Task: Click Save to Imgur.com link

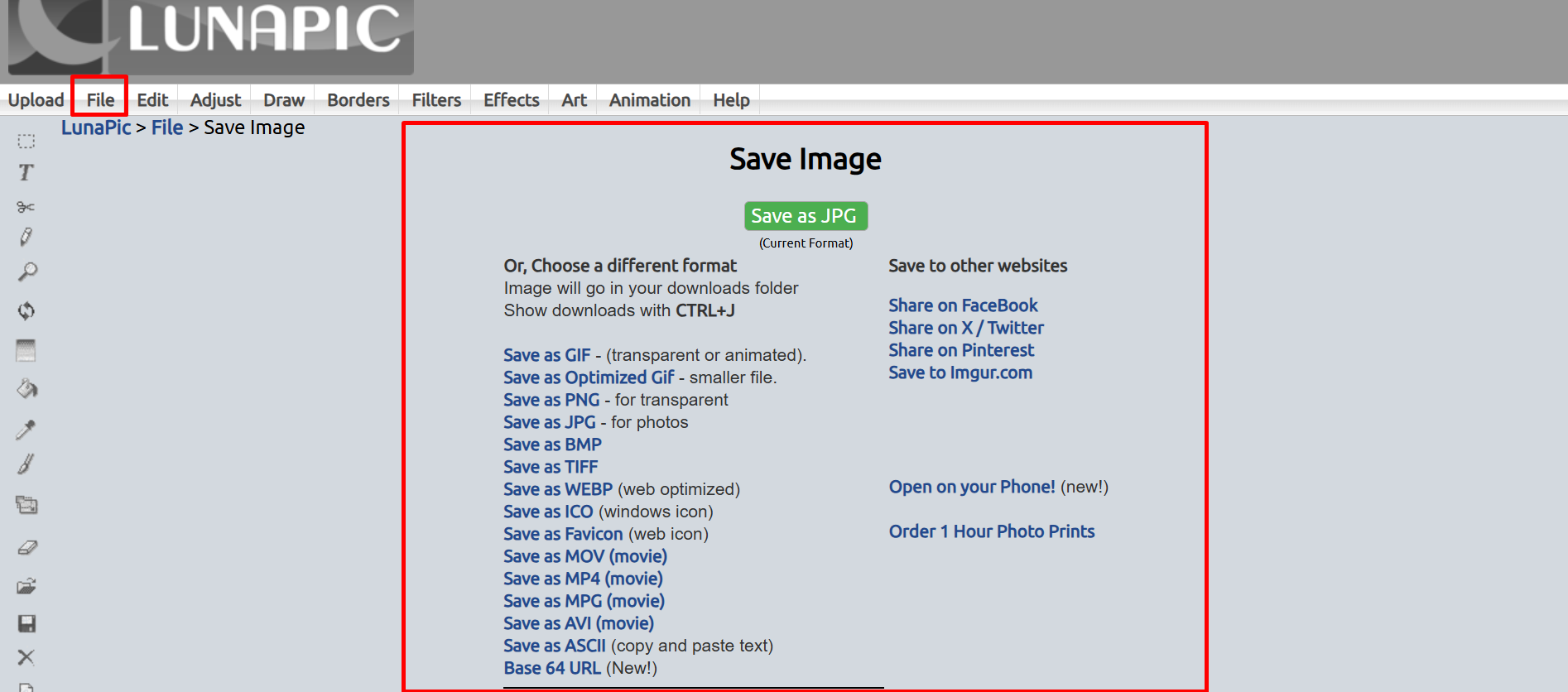Action: click(x=960, y=372)
